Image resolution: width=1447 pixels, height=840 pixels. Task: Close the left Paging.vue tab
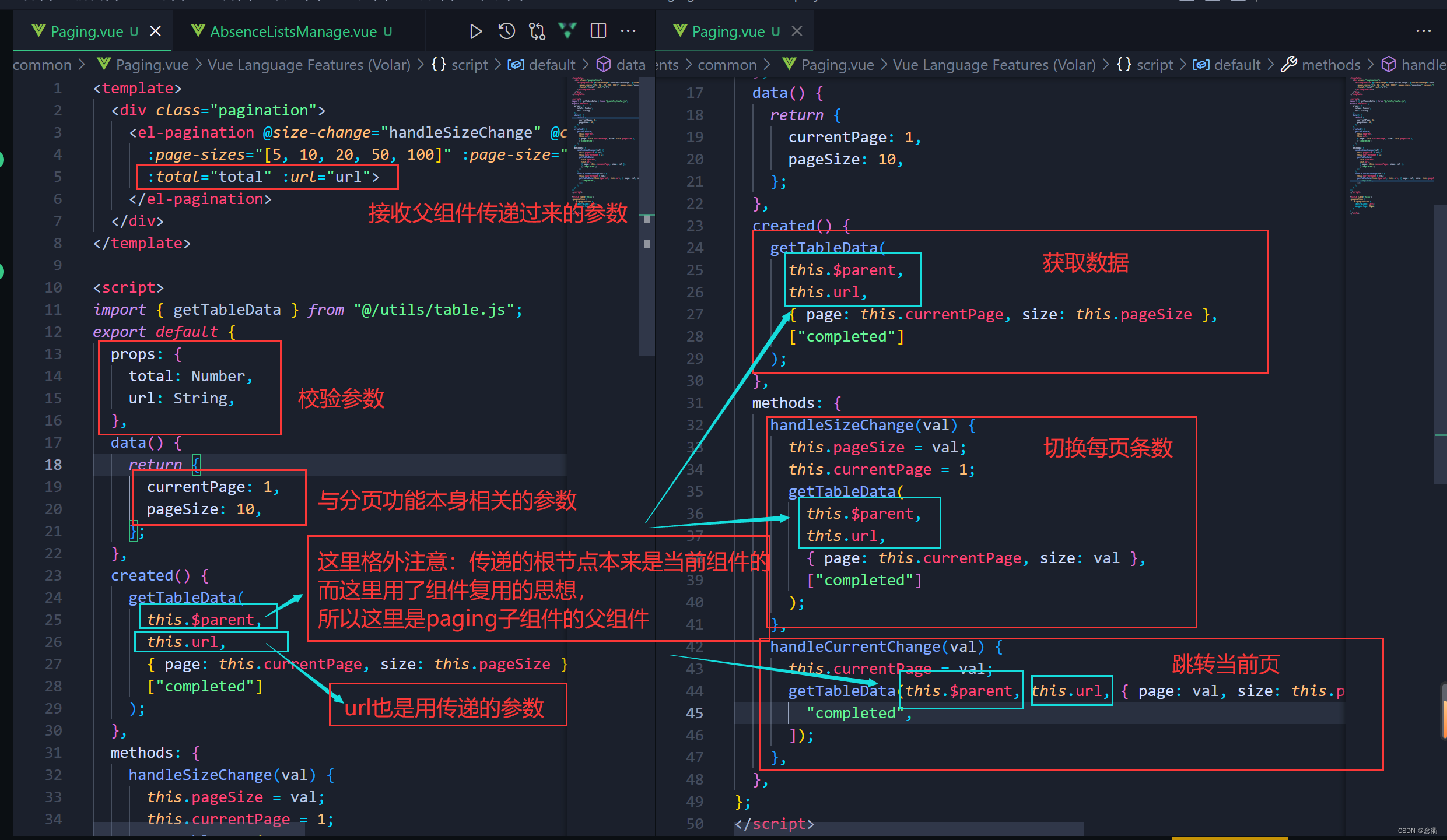[x=155, y=31]
